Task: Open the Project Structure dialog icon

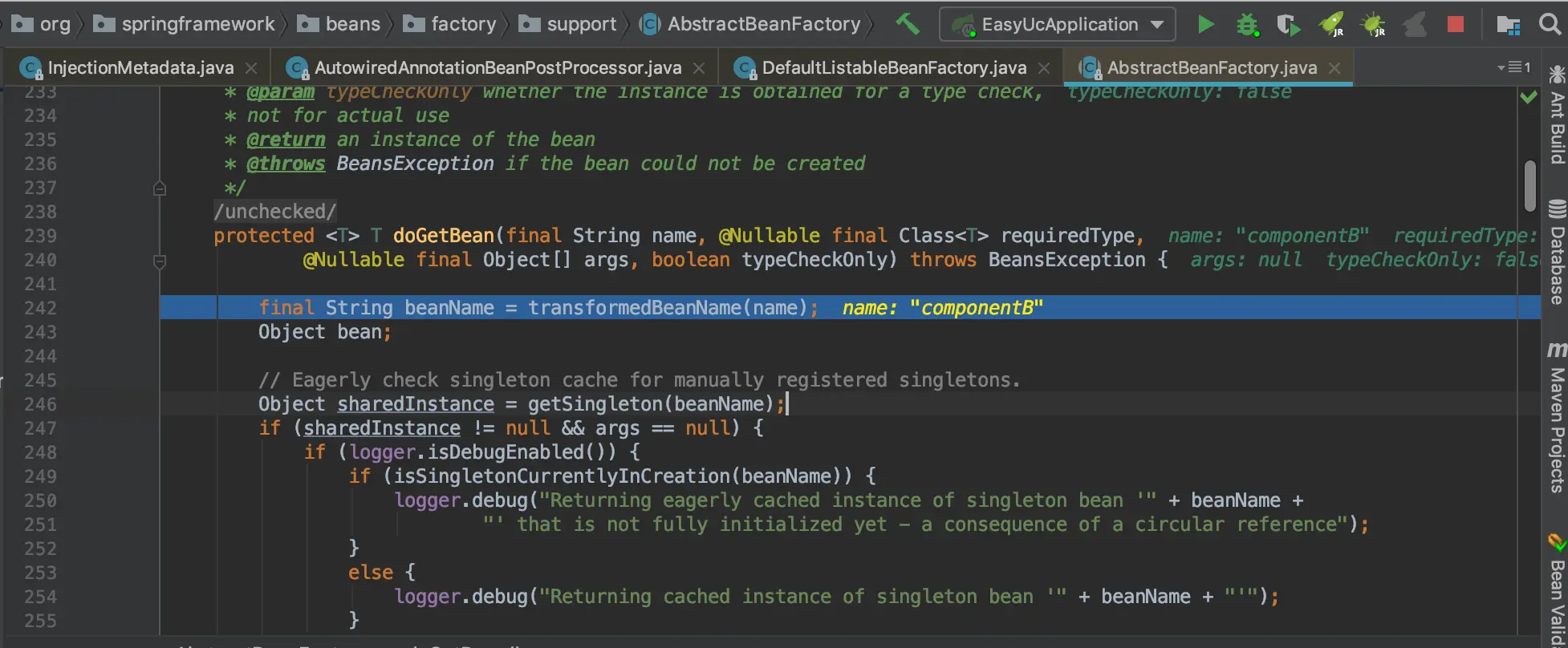Action: [1509, 25]
